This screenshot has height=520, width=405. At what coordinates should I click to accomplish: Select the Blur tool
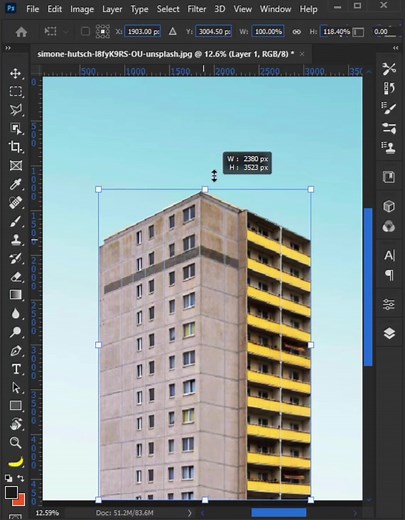pos(15,313)
